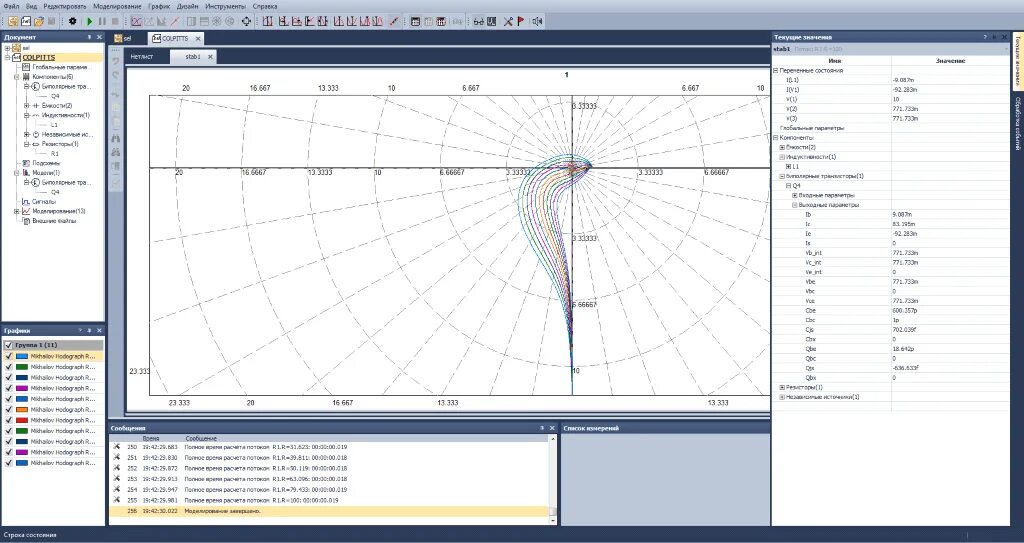Open simulation settings black gear icon
Image resolution: width=1024 pixels, height=543 pixels.
tap(72, 22)
